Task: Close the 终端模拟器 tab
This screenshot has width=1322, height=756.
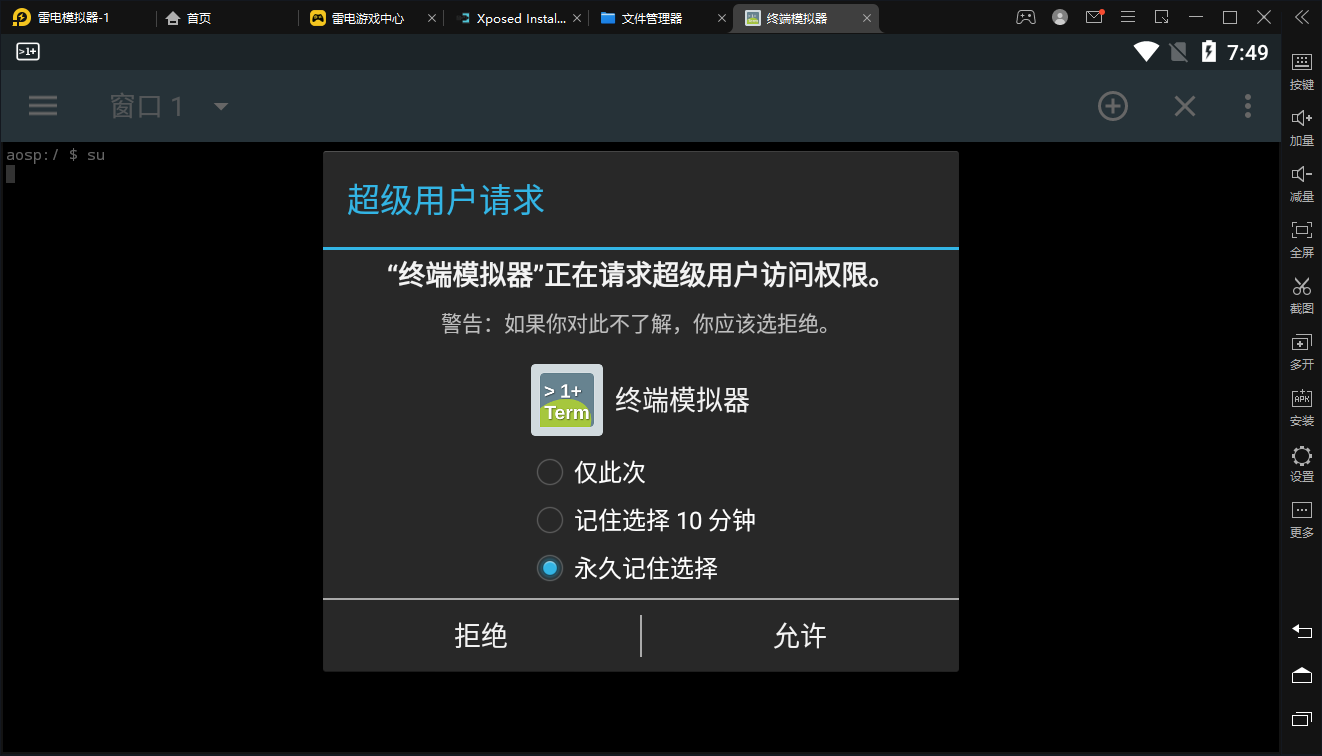Action: click(867, 18)
